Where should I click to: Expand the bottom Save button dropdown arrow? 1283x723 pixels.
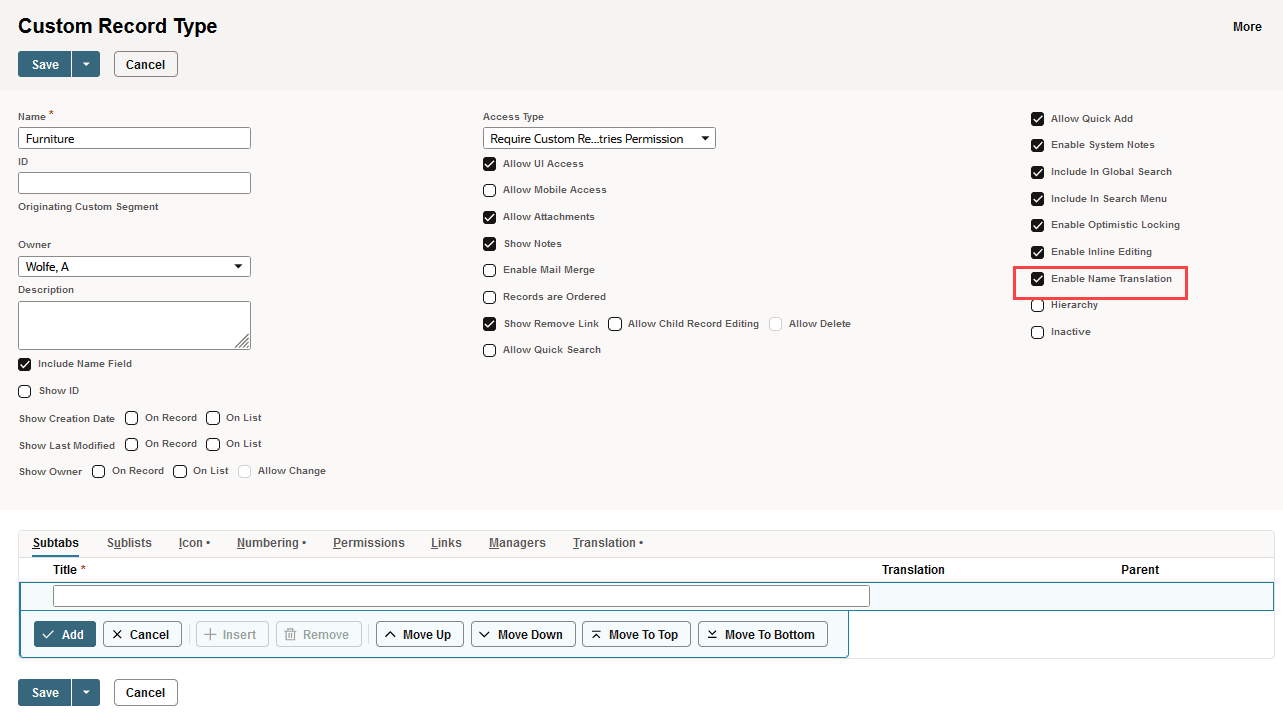(x=86, y=692)
